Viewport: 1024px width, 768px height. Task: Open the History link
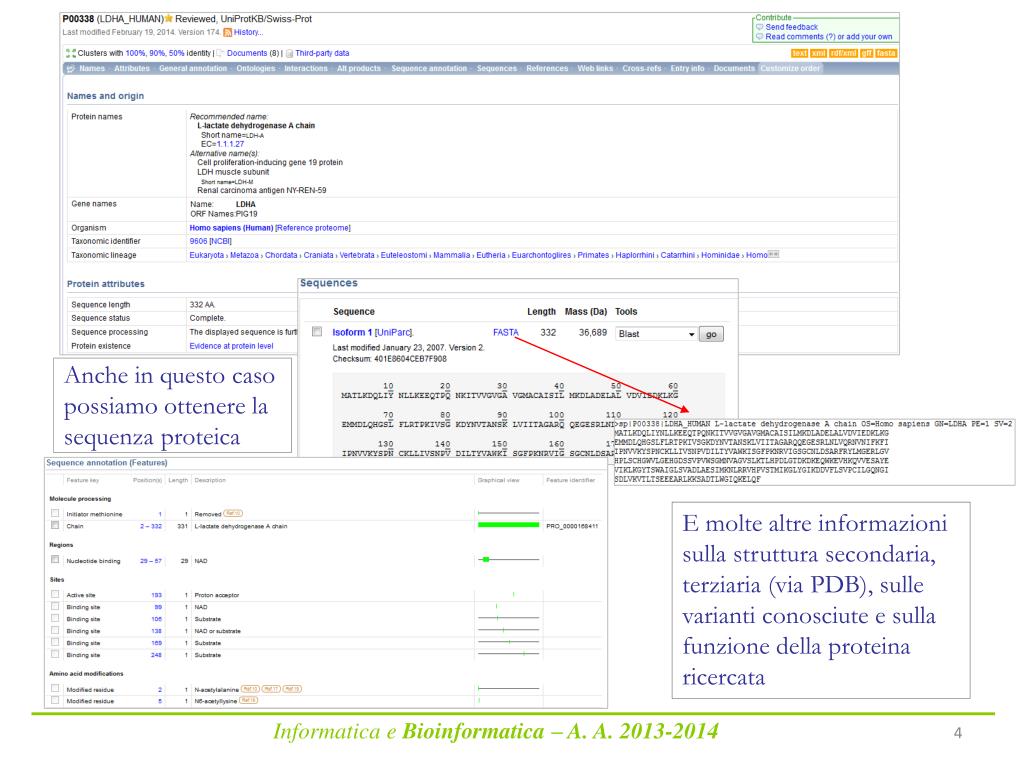point(248,32)
